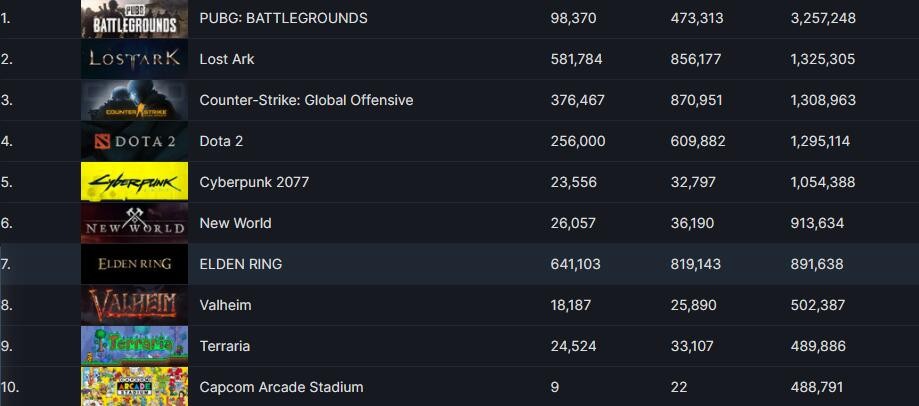Click the Terraria logo thumbnail
This screenshot has width=919, height=406.
point(134,346)
